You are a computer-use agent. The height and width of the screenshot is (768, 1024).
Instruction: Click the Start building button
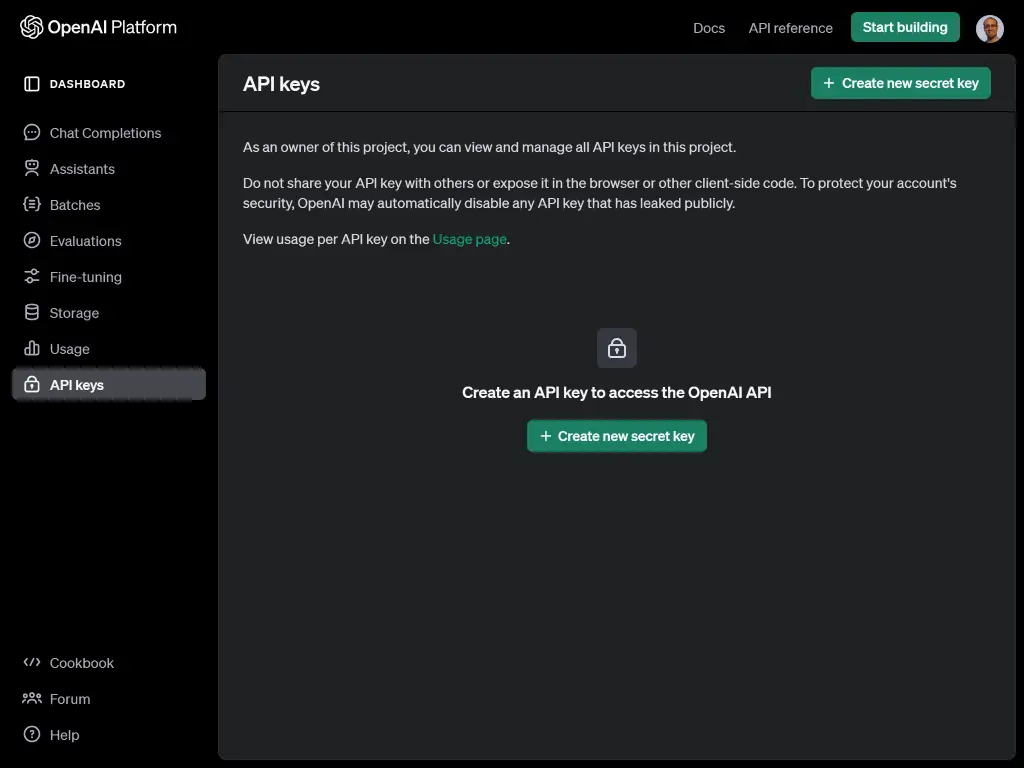click(x=904, y=27)
